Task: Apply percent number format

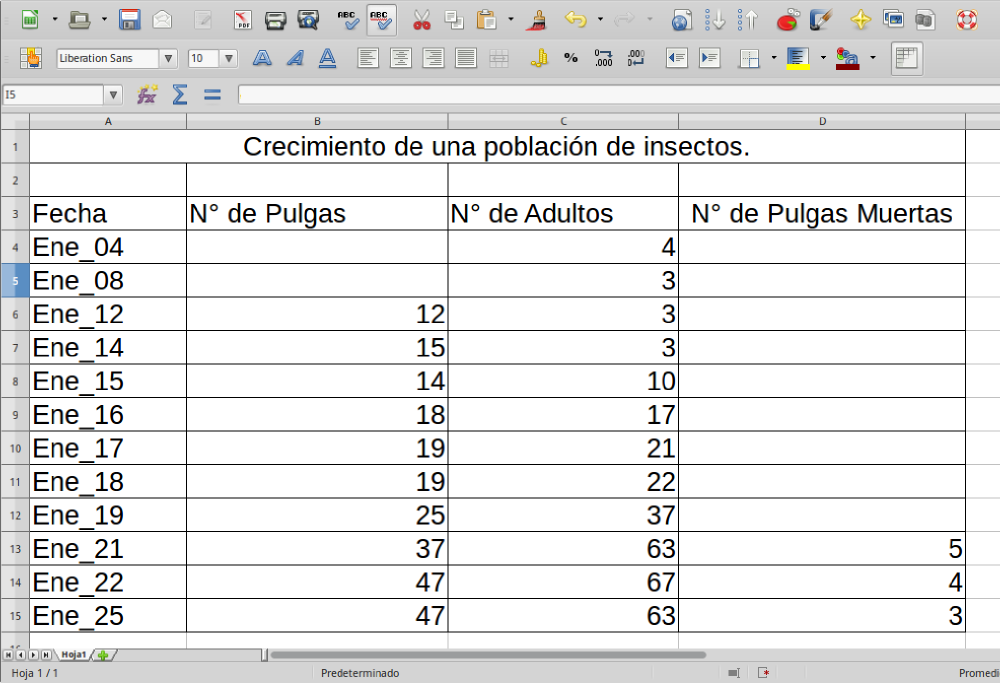Action: point(571,58)
